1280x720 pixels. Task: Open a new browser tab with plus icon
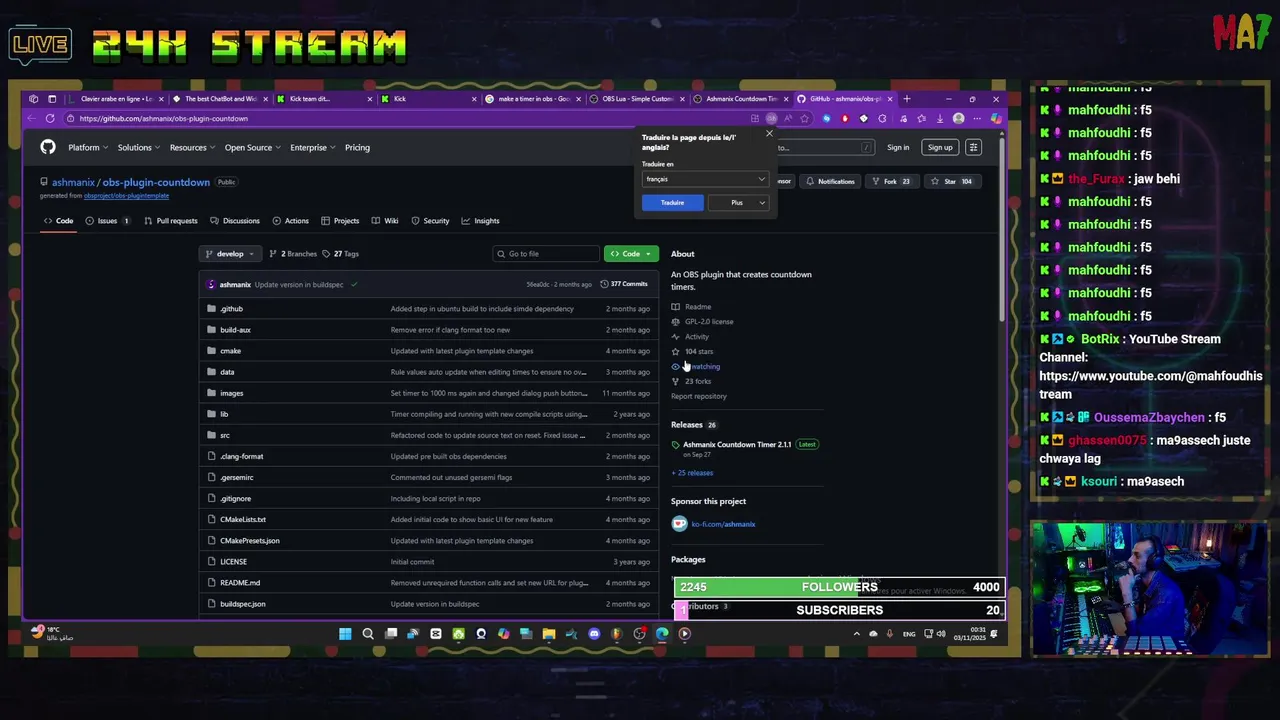907,99
